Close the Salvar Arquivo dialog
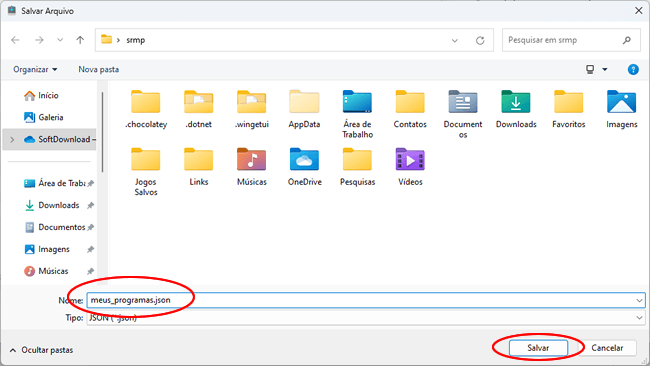Image resolution: width=650 pixels, height=366 pixels. pyautogui.click(x=639, y=11)
